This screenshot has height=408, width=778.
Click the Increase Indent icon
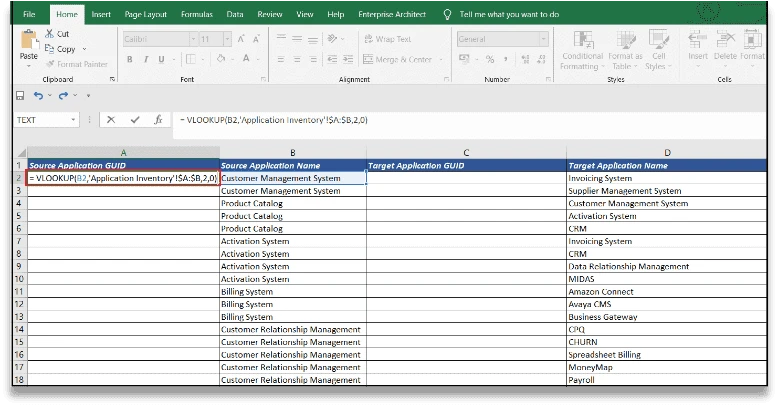(x=348, y=60)
